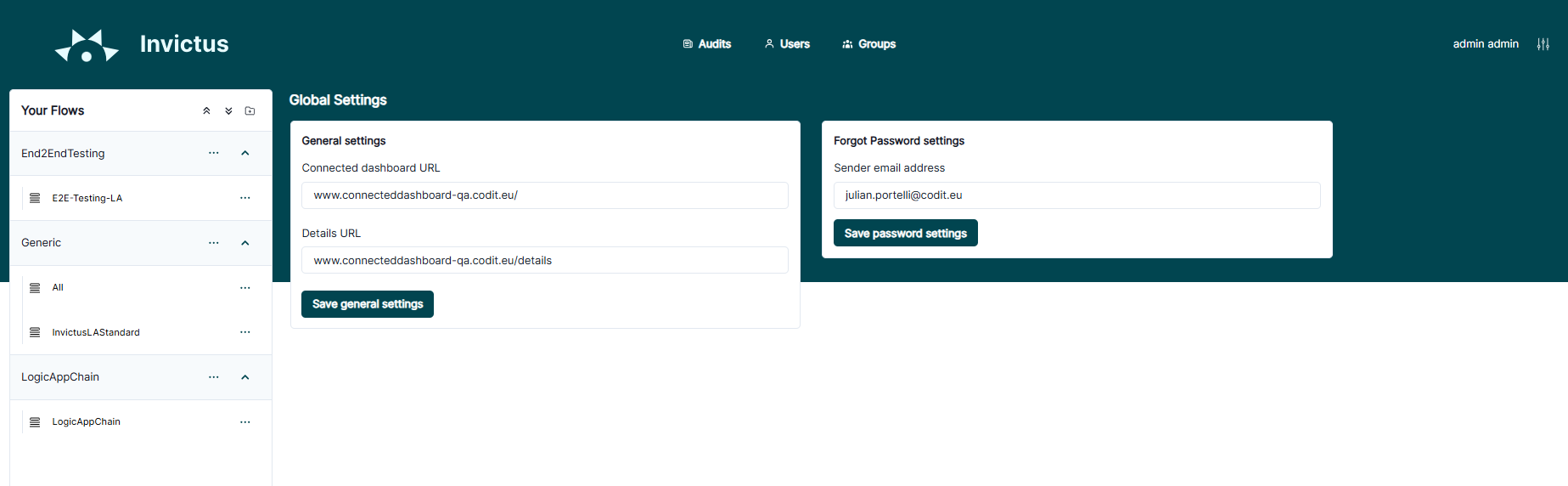The height and width of the screenshot is (486, 1568).
Task: Click the Invictus logo icon
Action: pyautogui.click(x=87, y=46)
